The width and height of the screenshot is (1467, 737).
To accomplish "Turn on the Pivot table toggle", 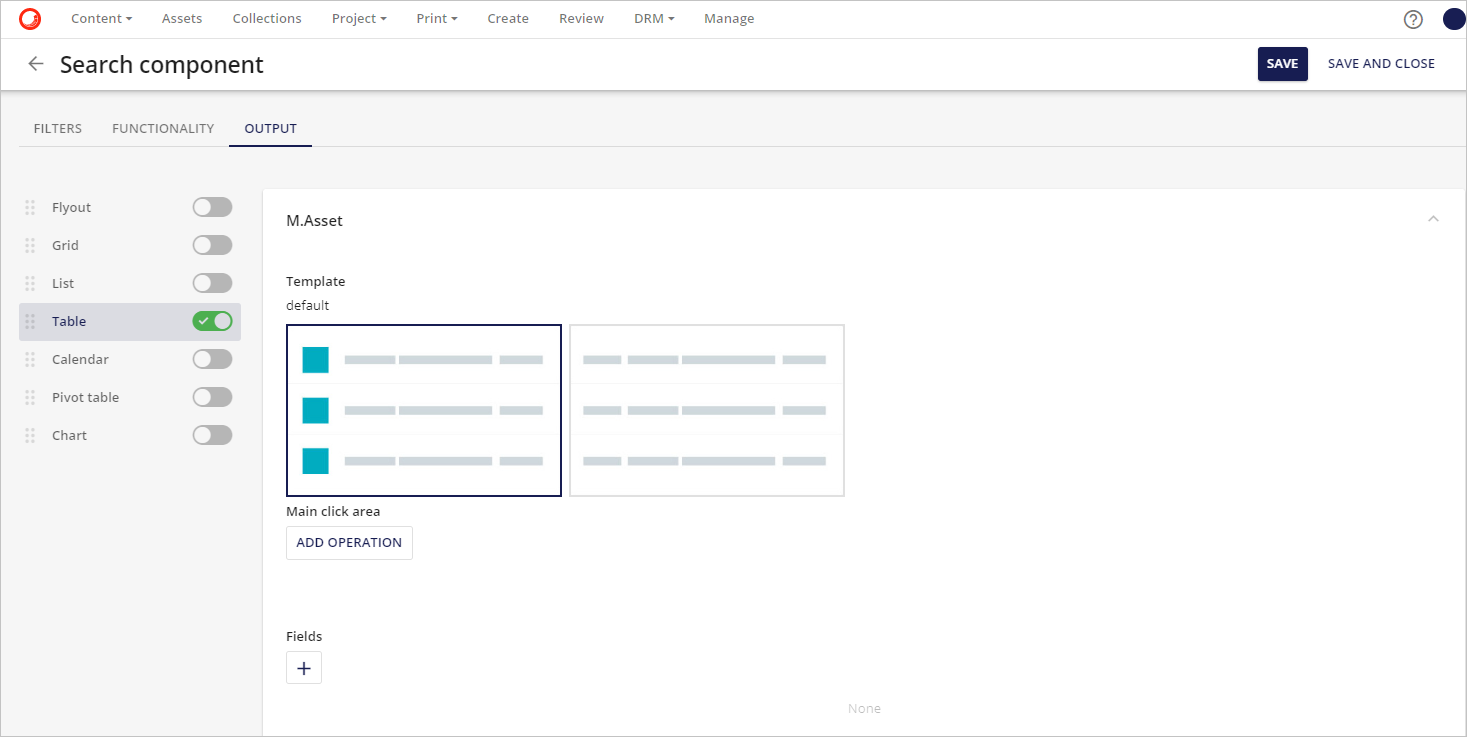I will point(212,398).
